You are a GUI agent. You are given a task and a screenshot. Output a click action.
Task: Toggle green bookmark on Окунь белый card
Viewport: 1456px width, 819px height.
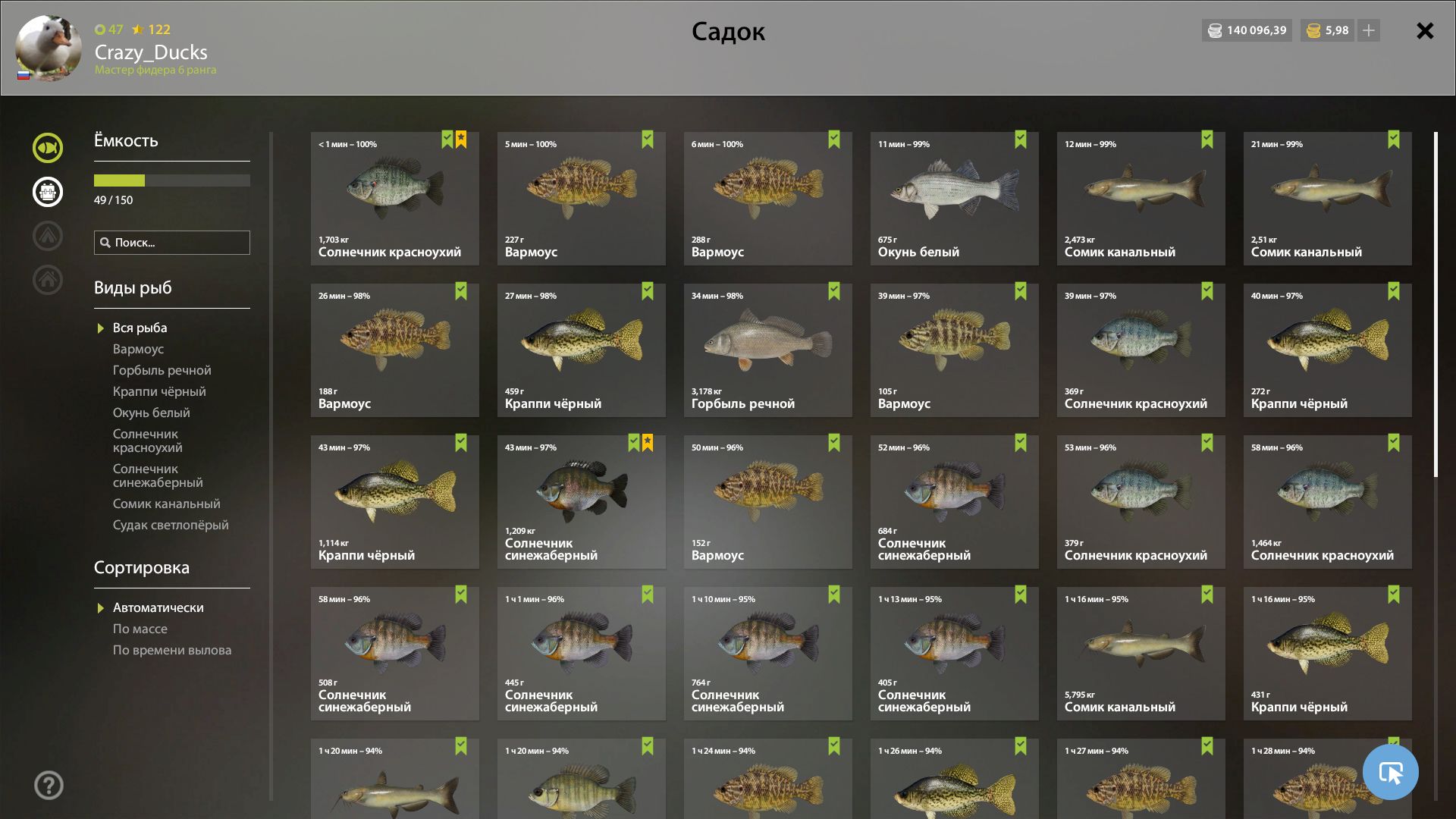[1021, 140]
